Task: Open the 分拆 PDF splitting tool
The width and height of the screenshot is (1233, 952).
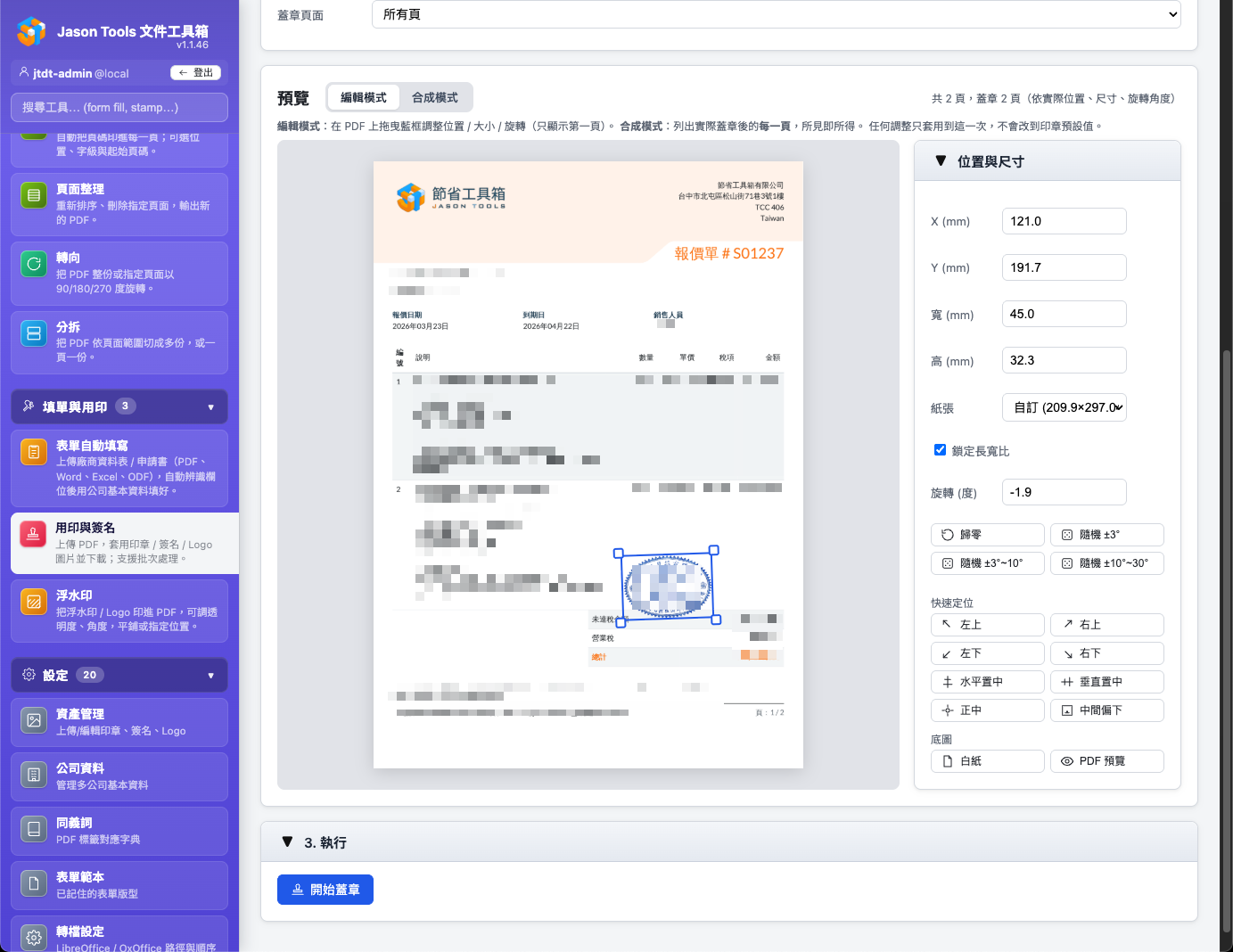Action: 119,341
